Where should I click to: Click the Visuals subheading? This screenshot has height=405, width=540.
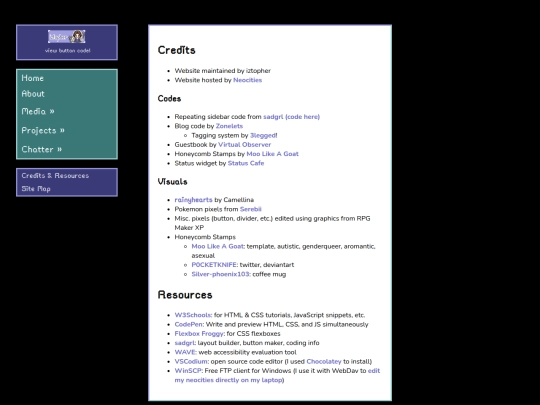pos(173,181)
